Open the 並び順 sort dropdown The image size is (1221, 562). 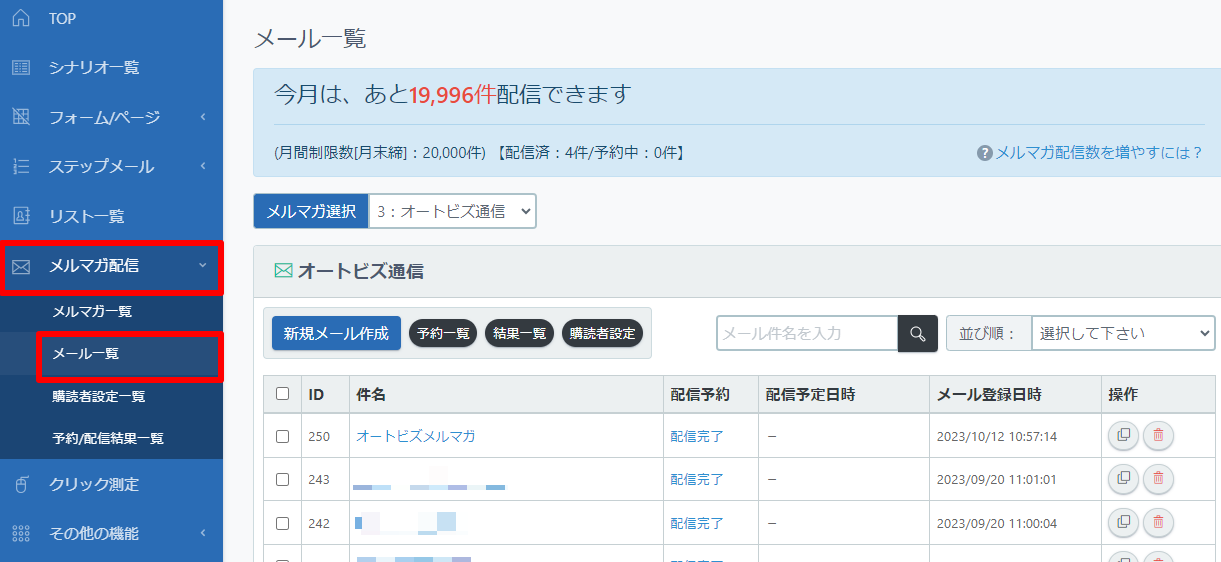pos(1122,333)
